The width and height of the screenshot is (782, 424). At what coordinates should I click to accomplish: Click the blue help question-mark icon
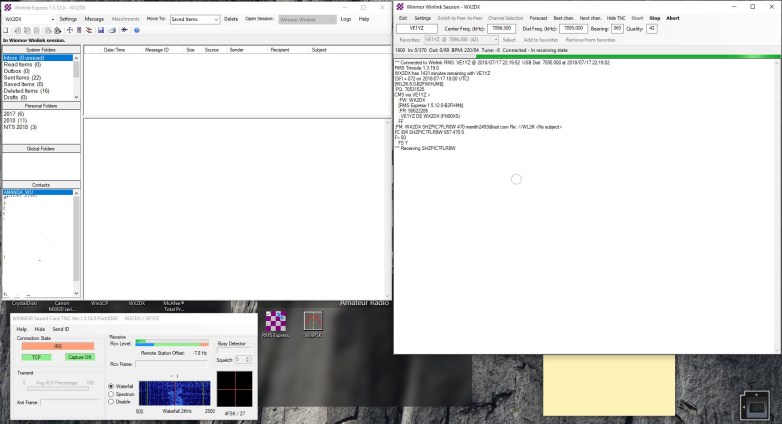tap(136, 30)
